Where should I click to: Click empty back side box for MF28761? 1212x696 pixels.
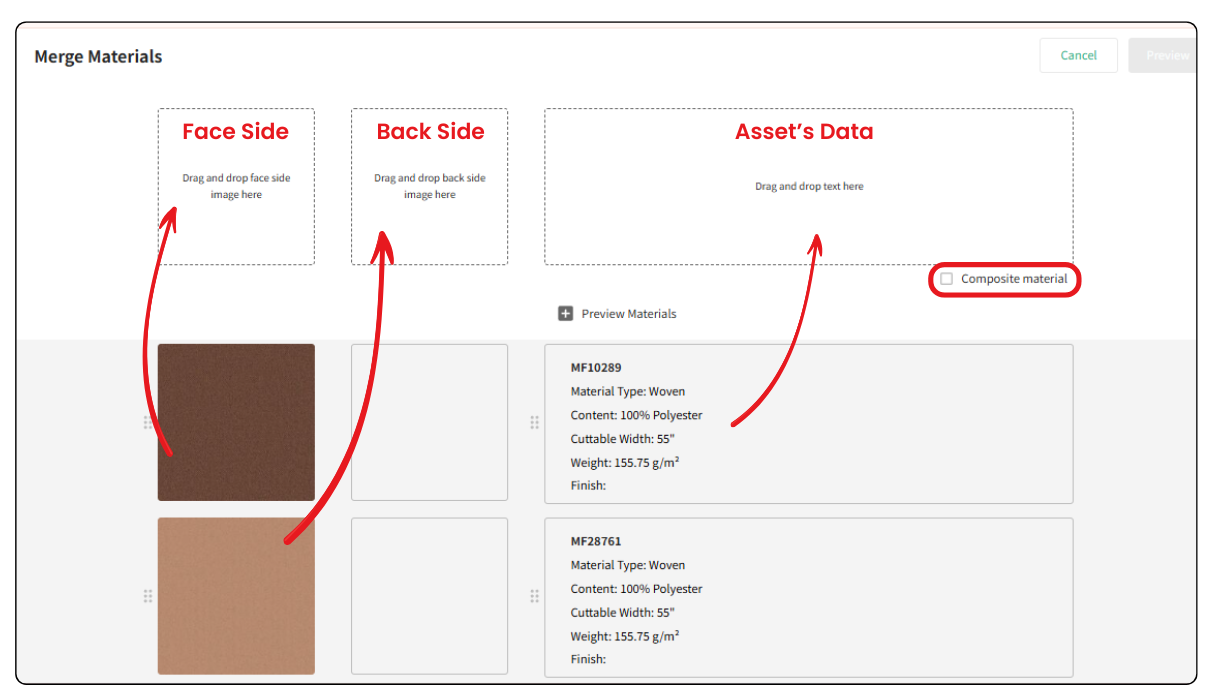(430, 596)
